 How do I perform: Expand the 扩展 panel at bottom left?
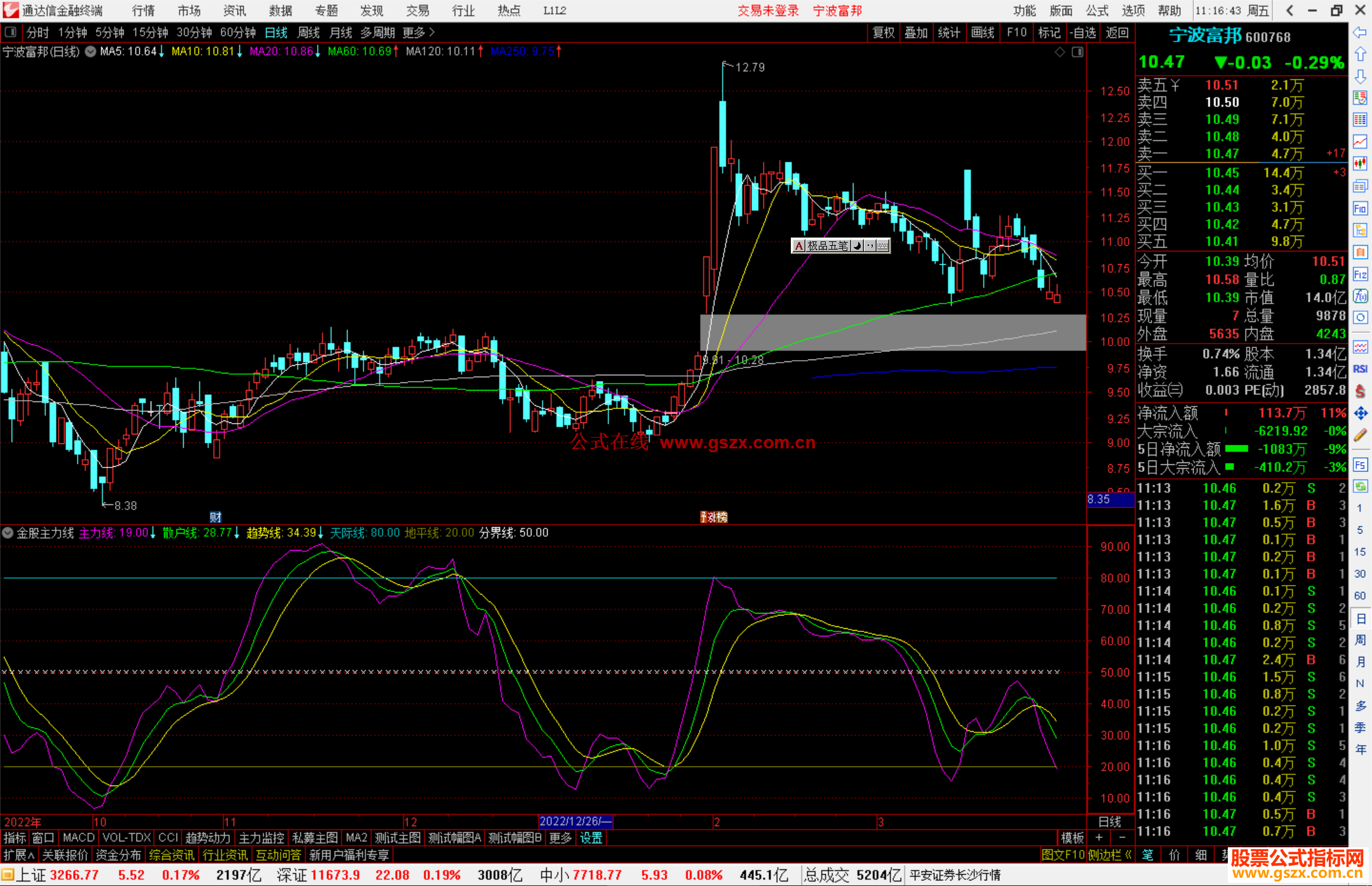(19, 855)
